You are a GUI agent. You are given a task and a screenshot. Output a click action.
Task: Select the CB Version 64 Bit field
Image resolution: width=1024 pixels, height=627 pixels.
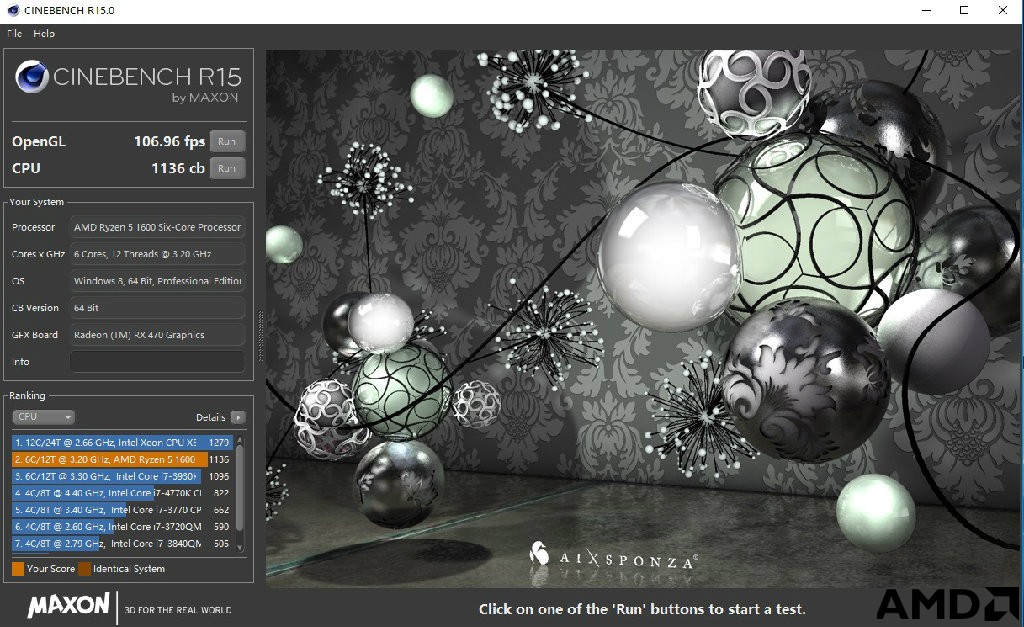(x=157, y=308)
